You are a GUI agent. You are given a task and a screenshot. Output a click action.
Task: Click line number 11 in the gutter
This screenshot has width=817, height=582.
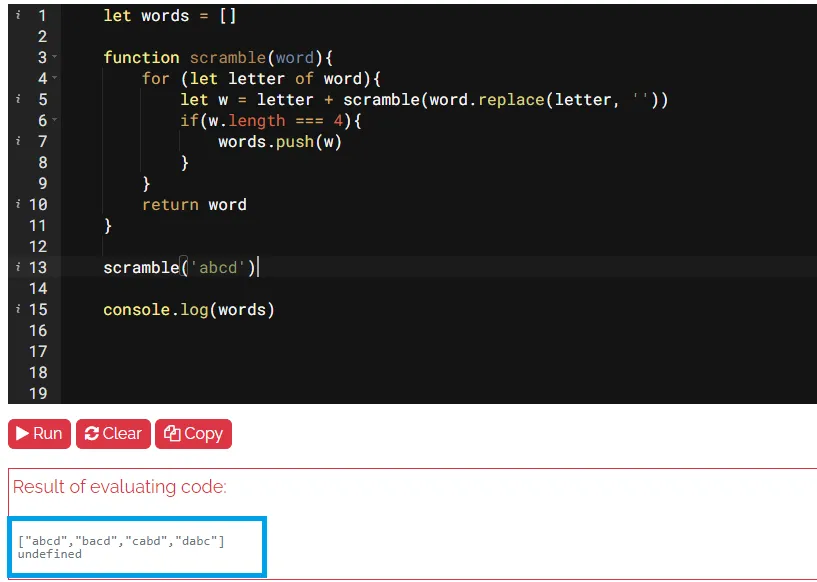pyautogui.click(x=38, y=226)
